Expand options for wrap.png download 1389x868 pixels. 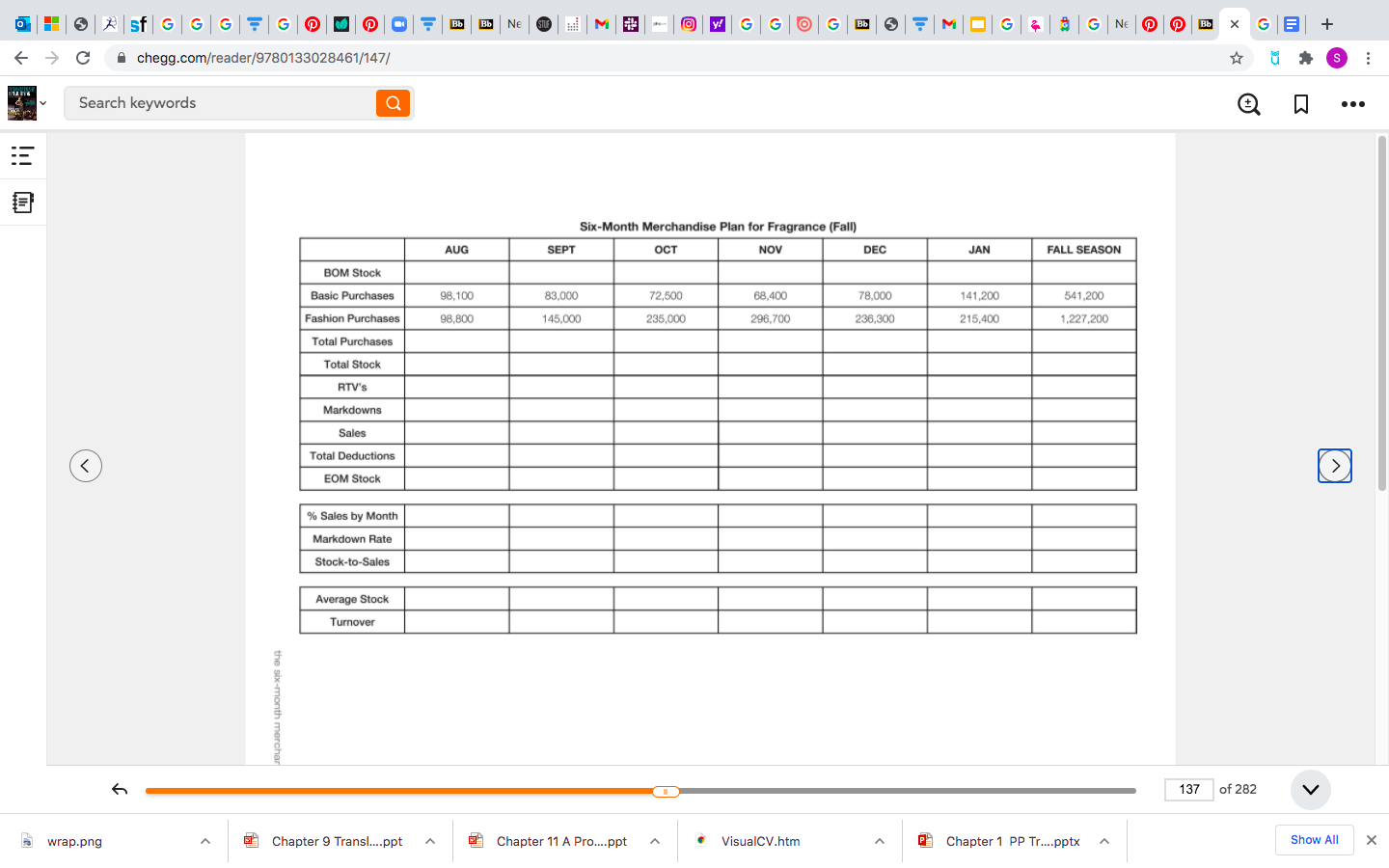[x=205, y=841]
